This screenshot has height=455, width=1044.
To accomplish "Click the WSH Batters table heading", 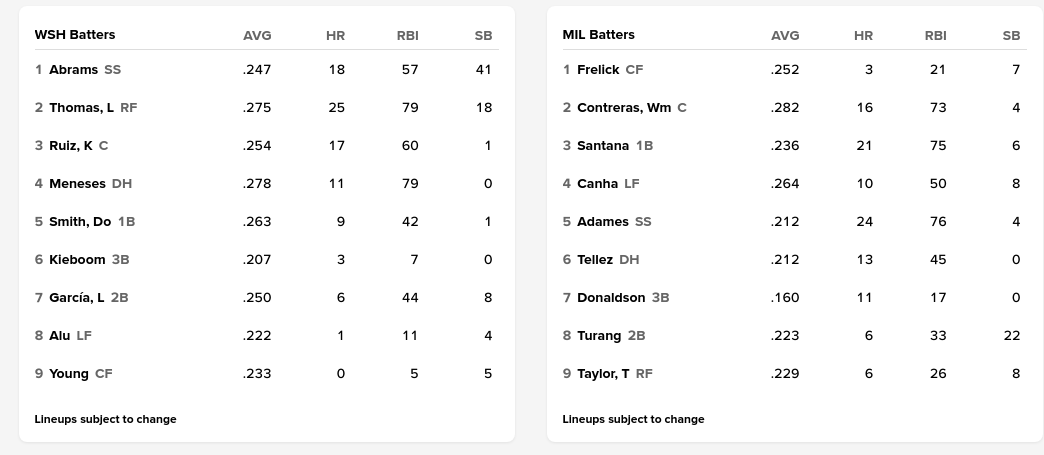I will [75, 35].
